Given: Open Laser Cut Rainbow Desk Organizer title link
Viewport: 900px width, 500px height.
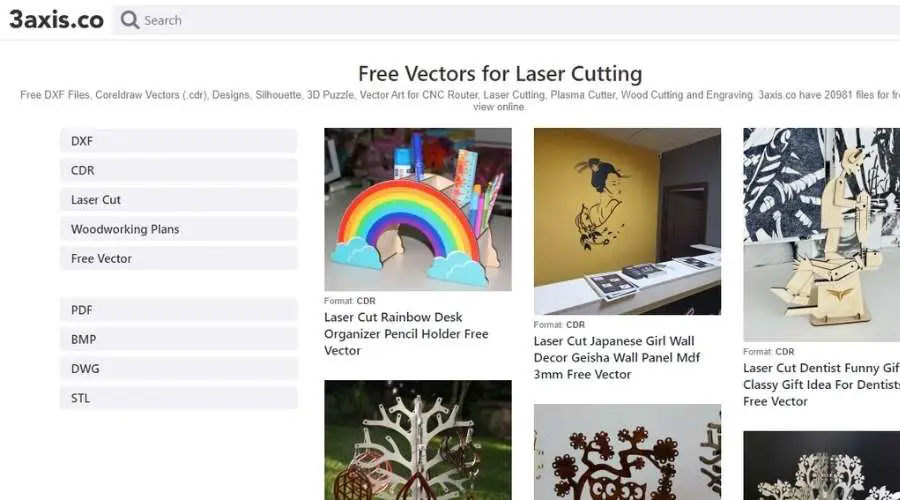Looking at the screenshot, I should pos(406,334).
